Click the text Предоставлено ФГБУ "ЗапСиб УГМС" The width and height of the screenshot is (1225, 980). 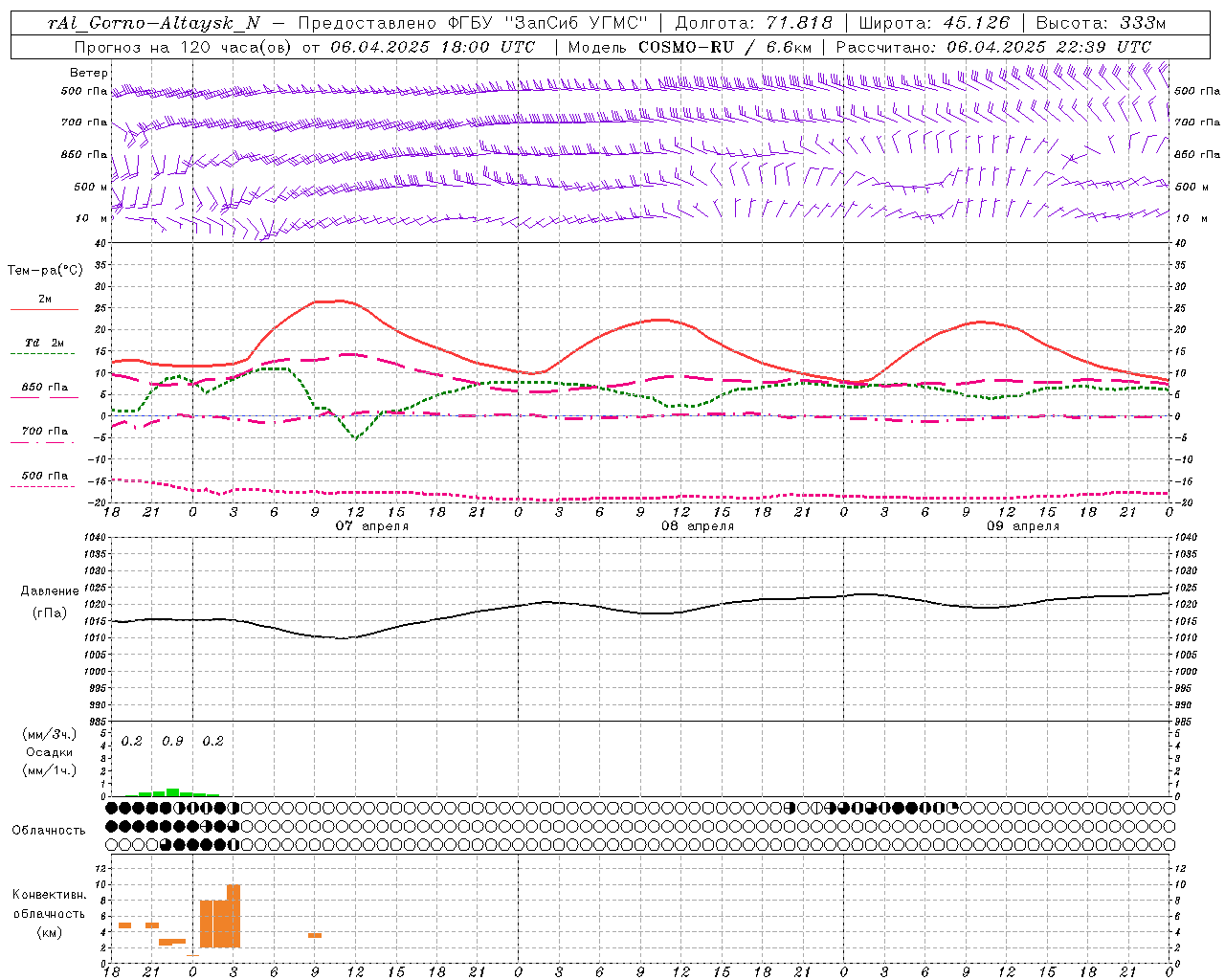tap(474, 23)
